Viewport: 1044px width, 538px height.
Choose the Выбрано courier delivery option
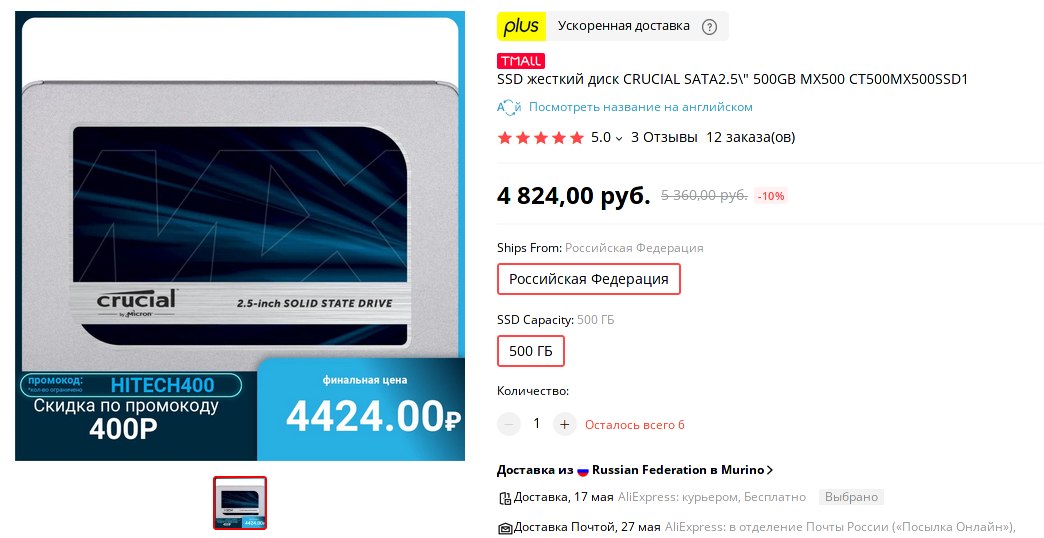pos(851,497)
